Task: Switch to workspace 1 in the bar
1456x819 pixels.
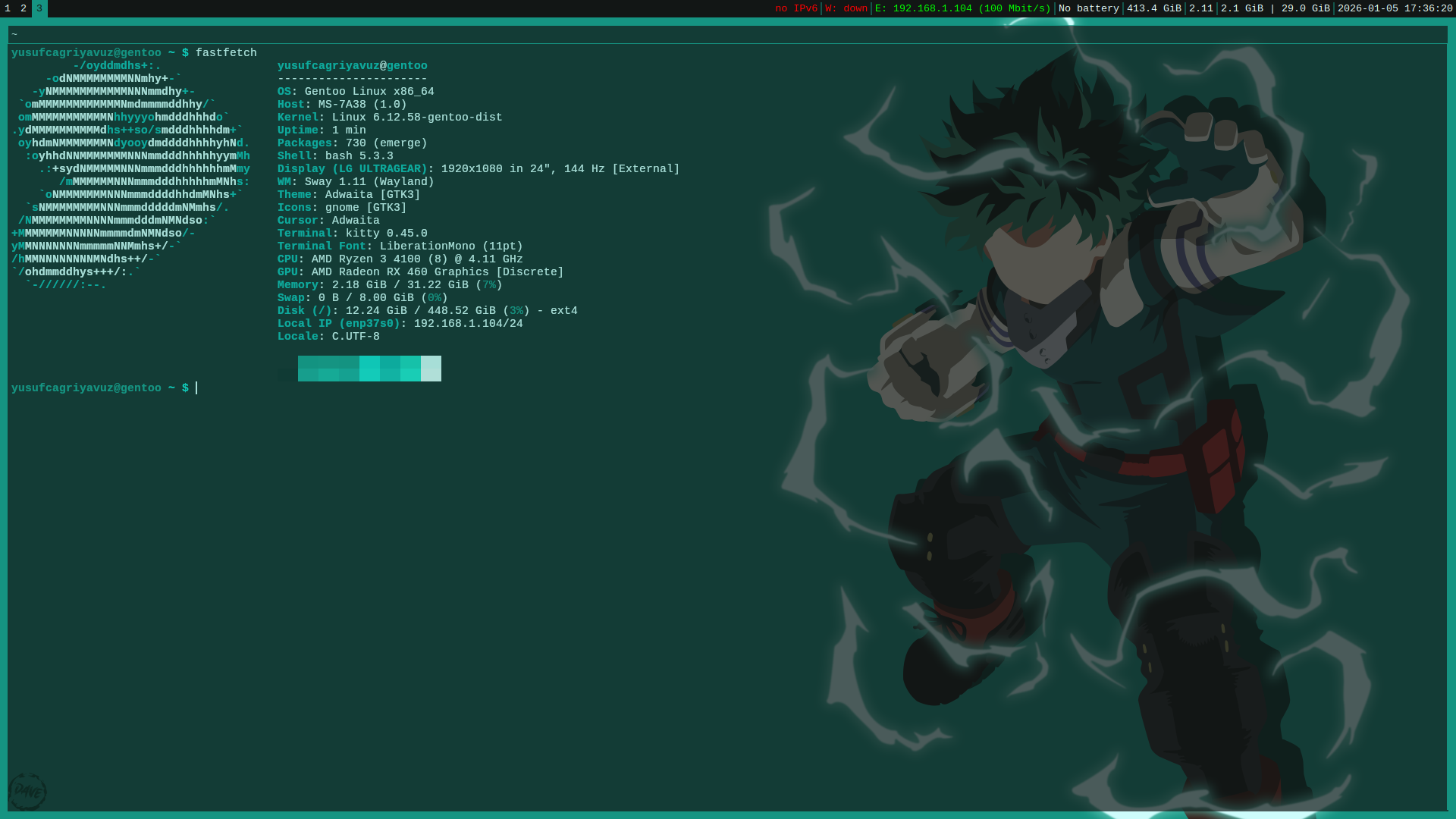Action: 8,8
